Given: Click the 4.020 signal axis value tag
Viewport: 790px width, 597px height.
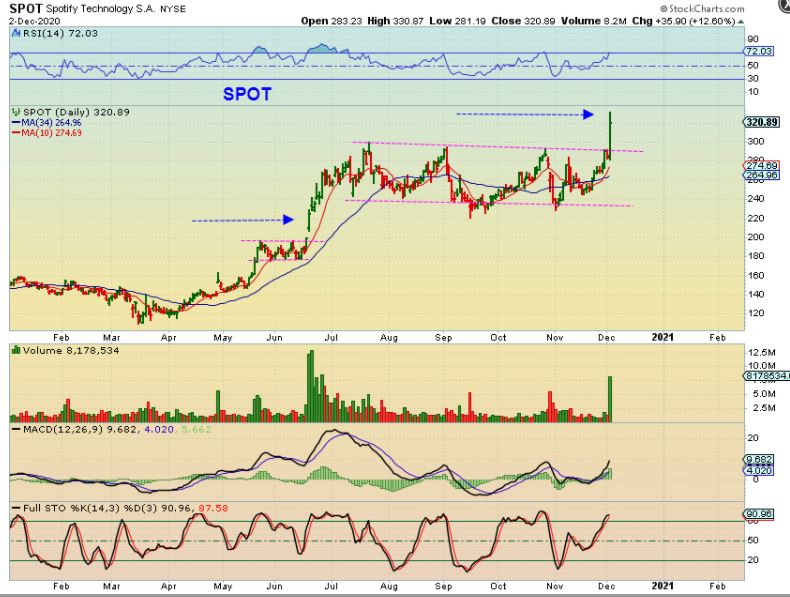Looking at the screenshot, I should [758, 471].
